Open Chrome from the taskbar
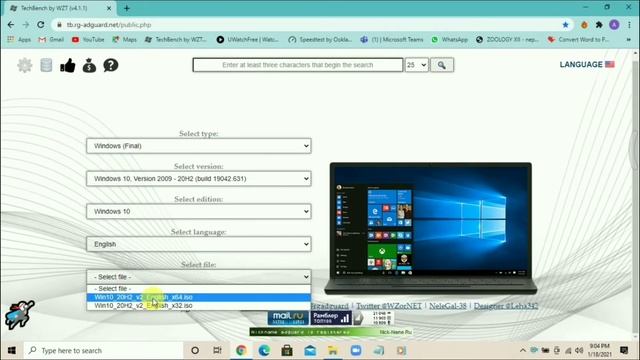The width and height of the screenshot is (640, 360). point(241,350)
